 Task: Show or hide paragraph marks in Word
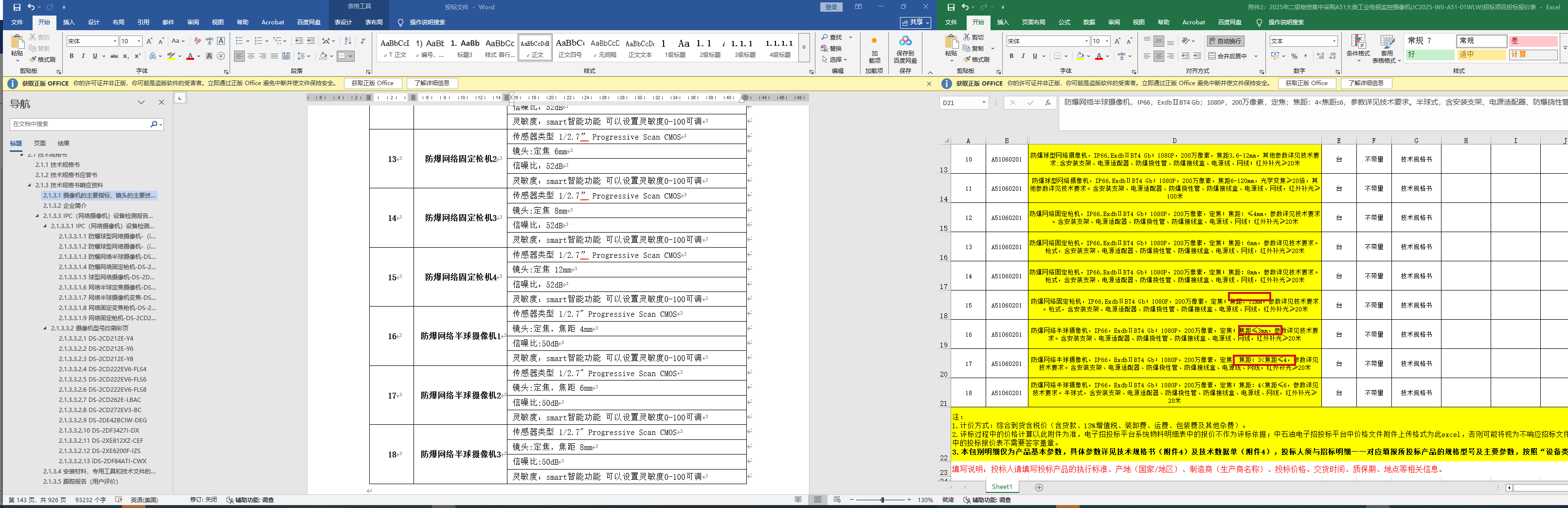tap(363, 41)
